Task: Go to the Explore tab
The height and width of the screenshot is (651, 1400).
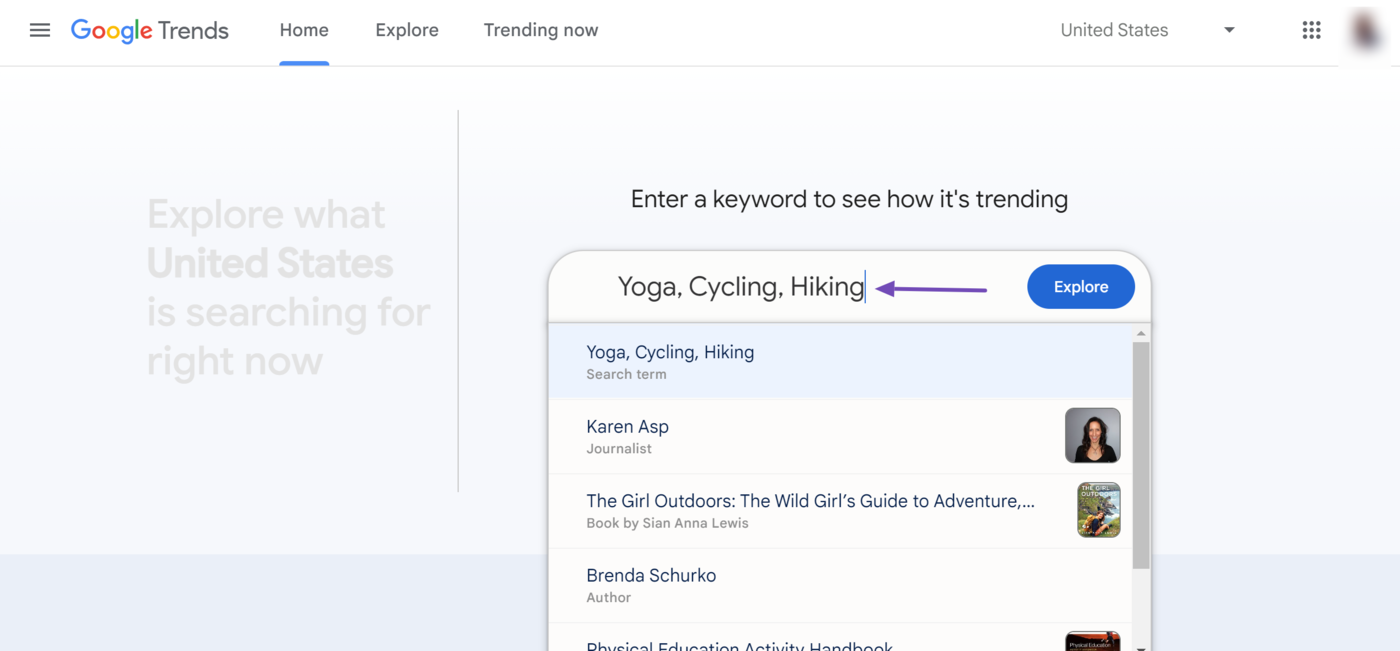Action: click(407, 30)
